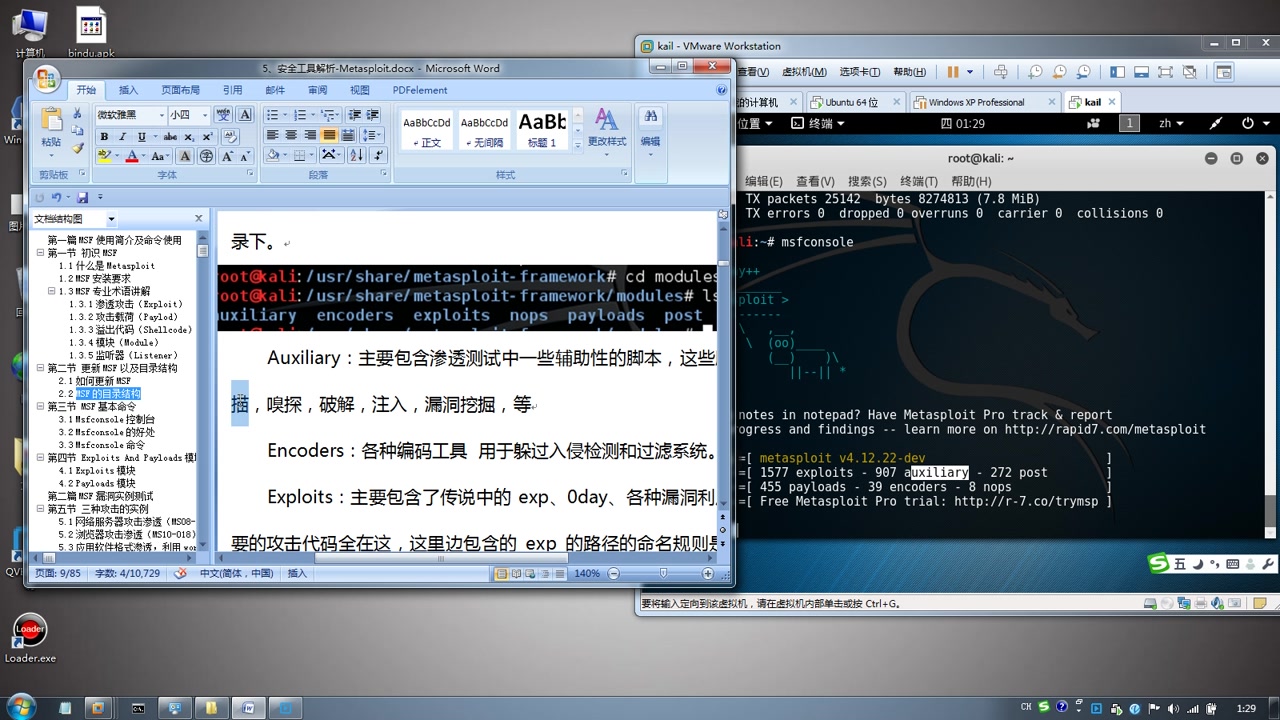Open the font size dropdown (小四)
1280x720 pixels.
205,115
